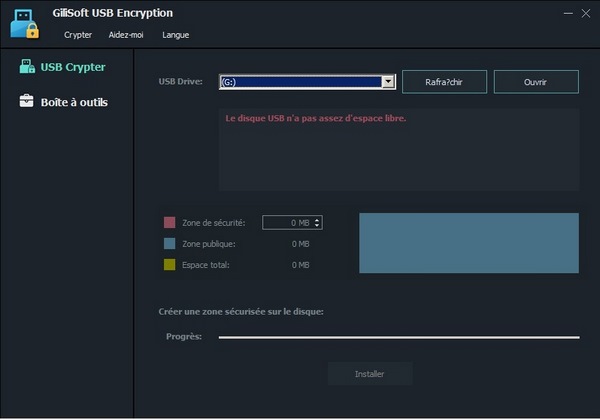Click the Rafra?chir button

pyautogui.click(x=444, y=82)
